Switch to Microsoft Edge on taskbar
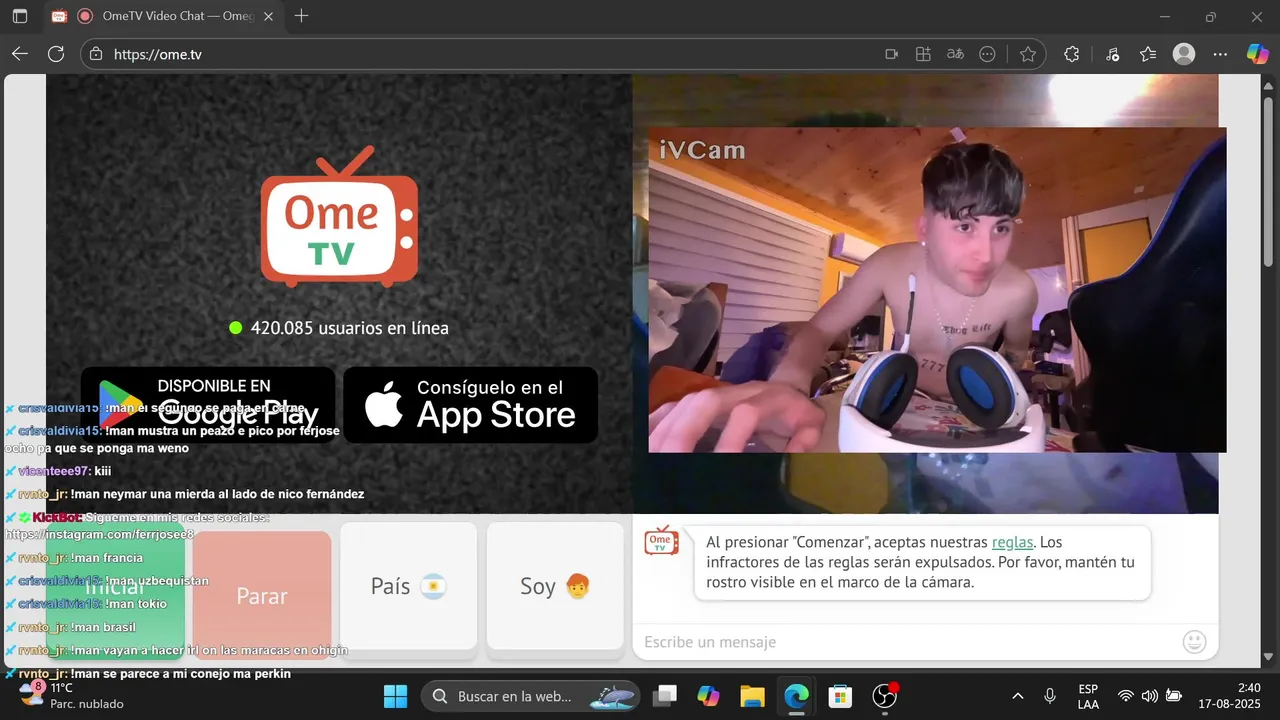This screenshot has width=1280, height=720. pyautogui.click(x=796, y=696)
